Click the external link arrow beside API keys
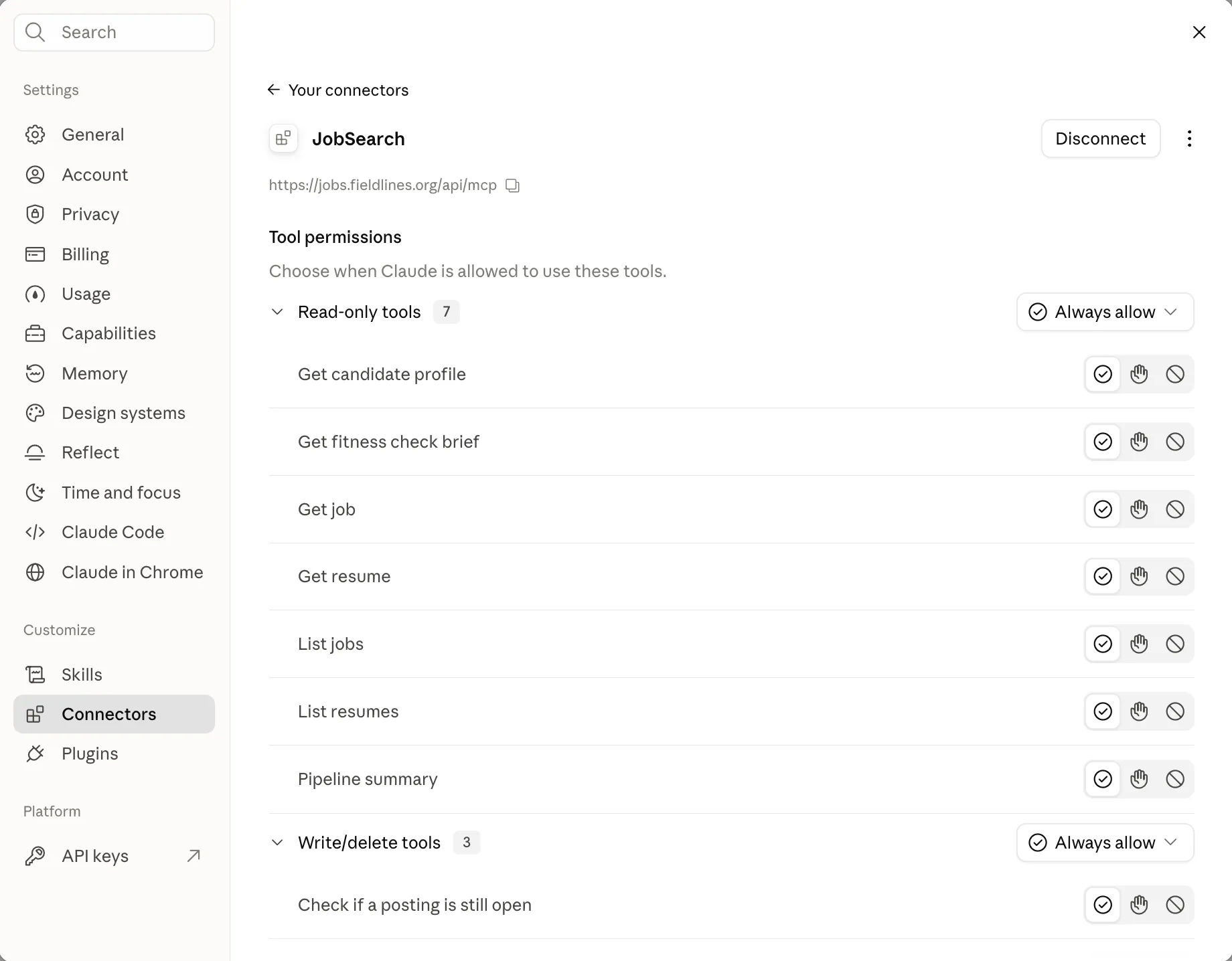The image size is (1232, 961). 194,856
